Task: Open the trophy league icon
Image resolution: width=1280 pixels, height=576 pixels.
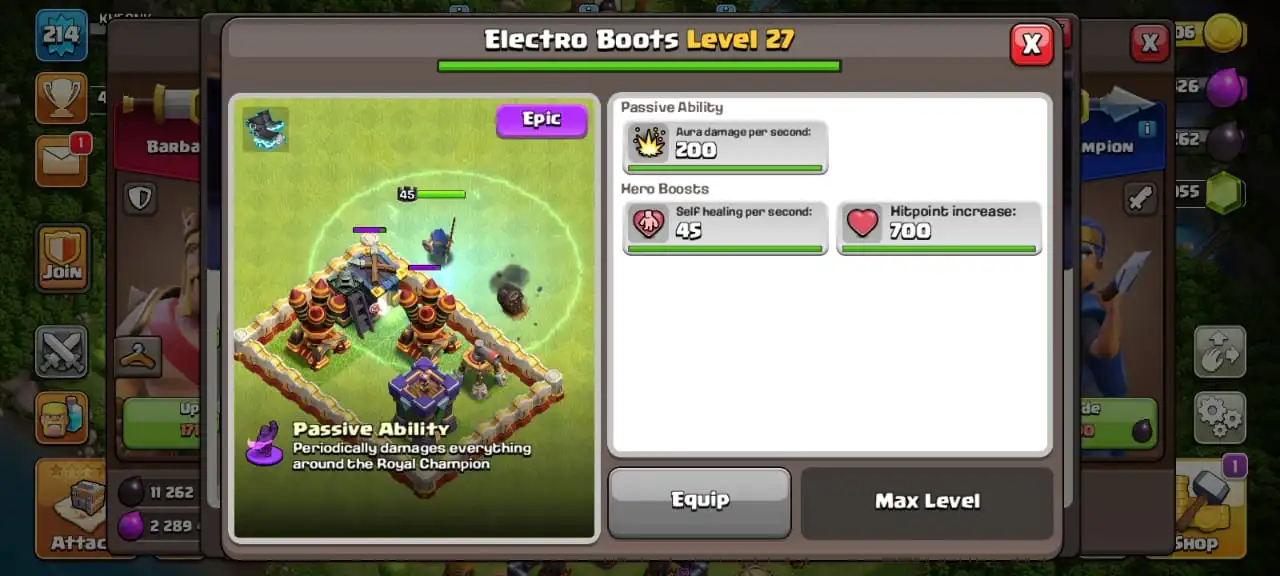Action: click(62, 97)
